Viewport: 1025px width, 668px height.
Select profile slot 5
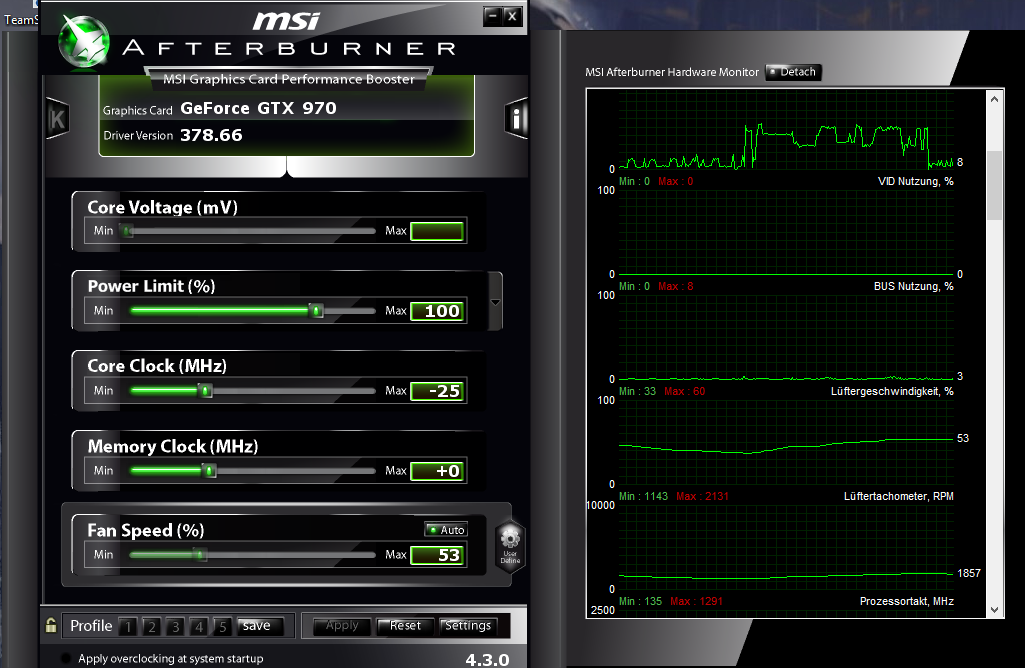[222, 627]
